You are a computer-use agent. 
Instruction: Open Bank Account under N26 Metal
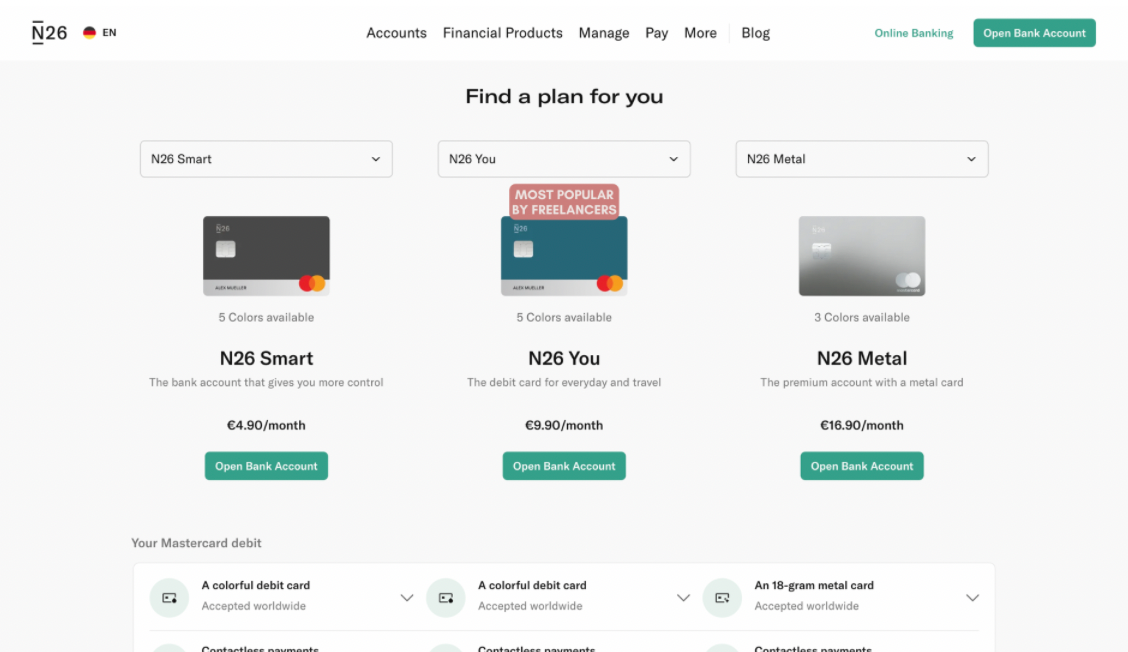tap(862, 466)
